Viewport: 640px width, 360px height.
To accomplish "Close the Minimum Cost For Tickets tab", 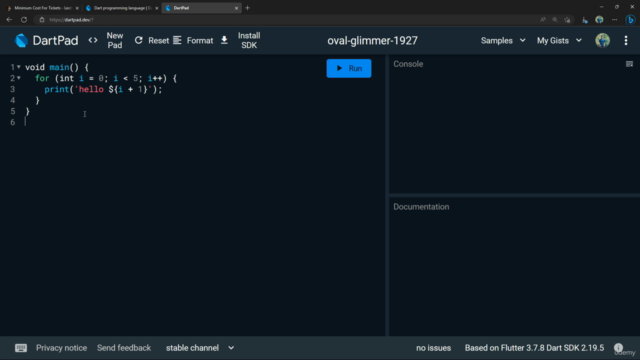I will [x=77, y=8].
